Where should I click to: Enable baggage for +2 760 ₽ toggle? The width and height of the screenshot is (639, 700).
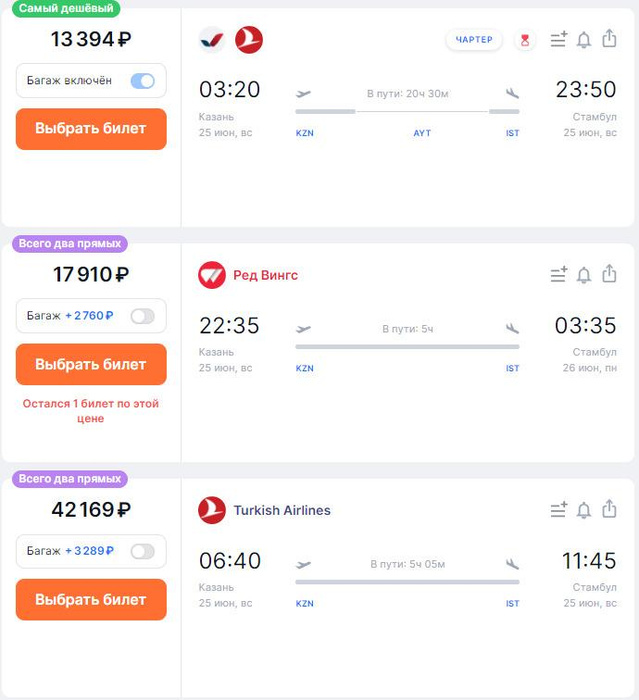coord(142,316)
